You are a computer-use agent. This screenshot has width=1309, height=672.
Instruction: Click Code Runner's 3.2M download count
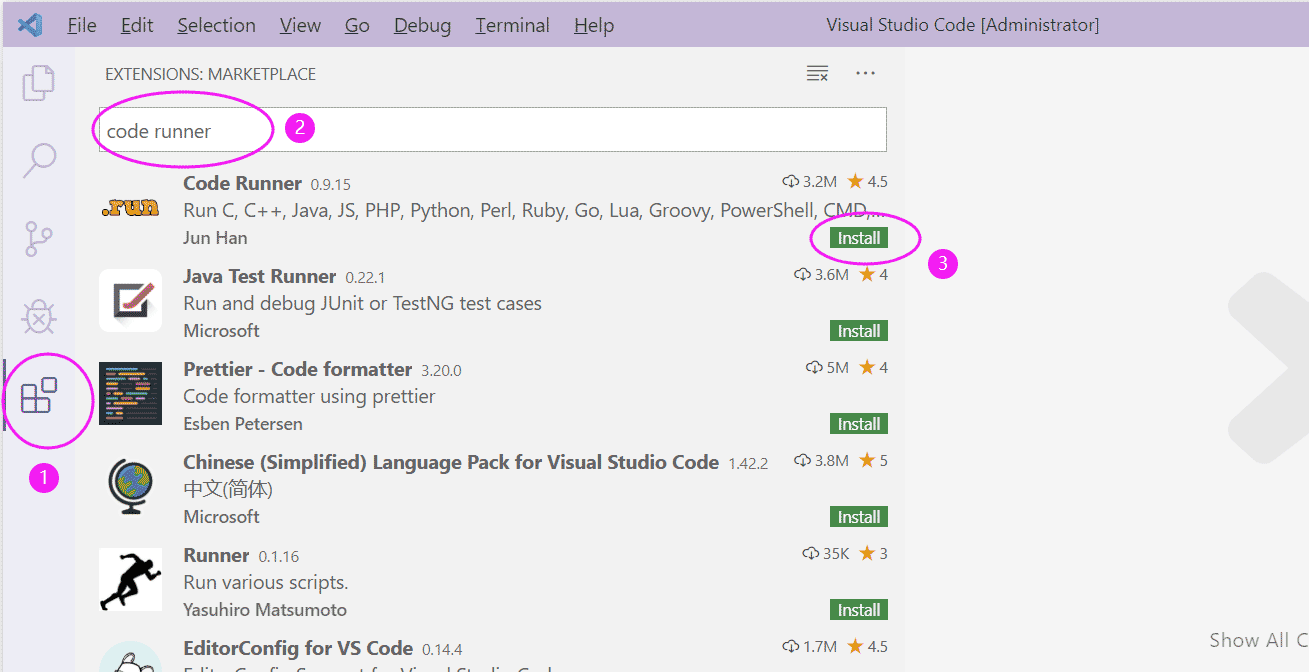pyautogui.click(x=809, y=181)
